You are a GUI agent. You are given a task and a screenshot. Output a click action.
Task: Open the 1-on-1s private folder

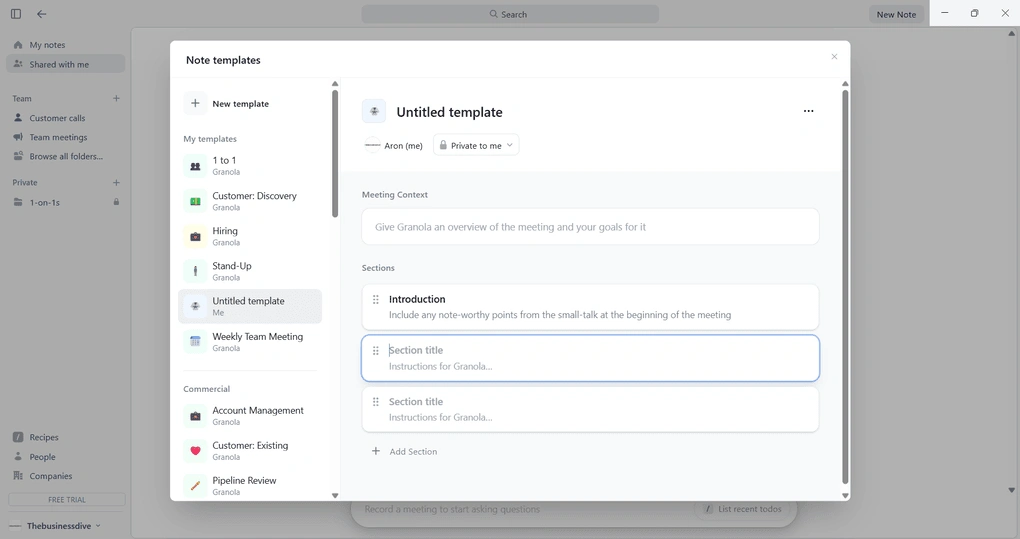click(x=65, y=202)
